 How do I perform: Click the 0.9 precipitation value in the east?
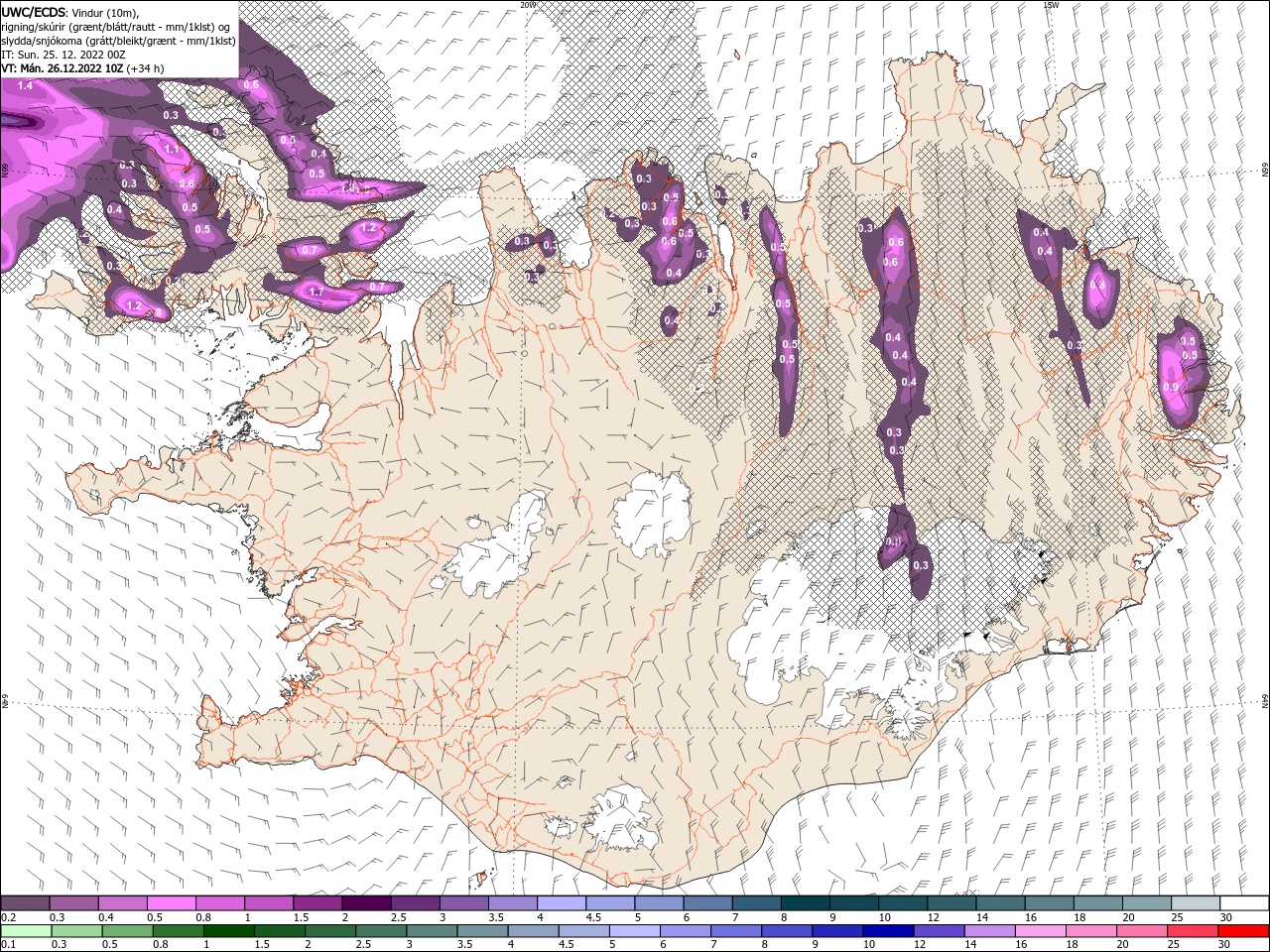tap(1171, 388)
